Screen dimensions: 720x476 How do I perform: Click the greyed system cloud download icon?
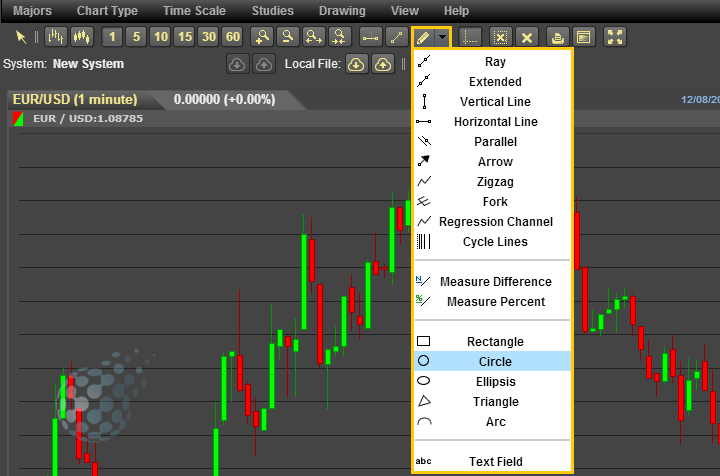pyautogui.click(x=237, y=64)
